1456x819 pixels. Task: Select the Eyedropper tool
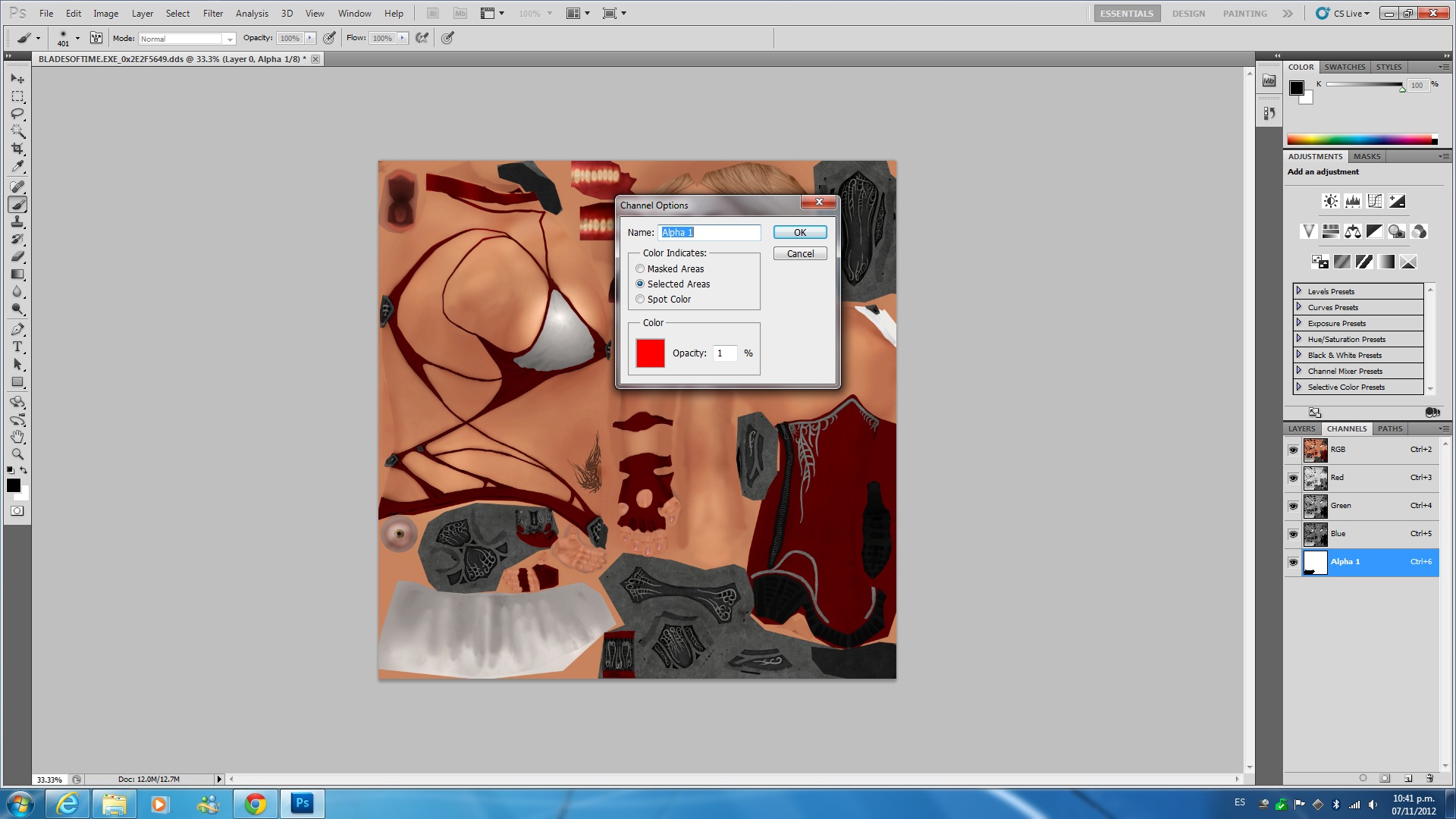(x=17, y=167)
